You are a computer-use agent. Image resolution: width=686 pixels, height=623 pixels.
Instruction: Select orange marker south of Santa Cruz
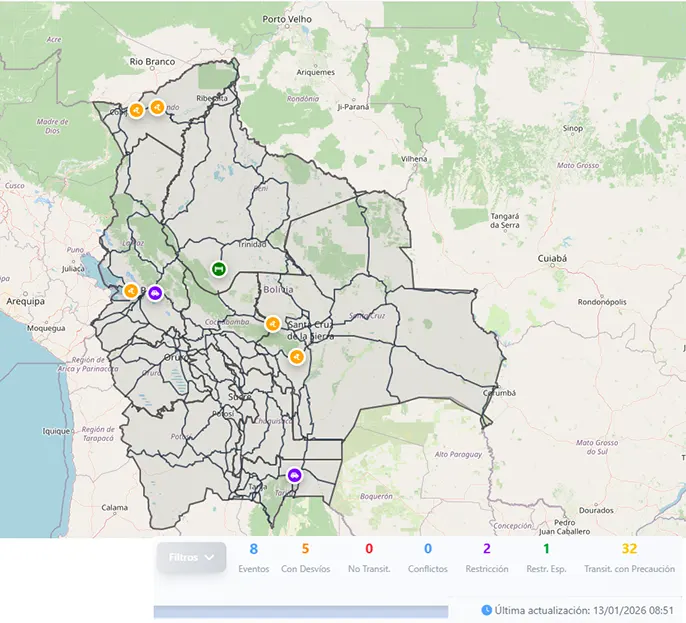pyautogui.click(x=296, y=356)
